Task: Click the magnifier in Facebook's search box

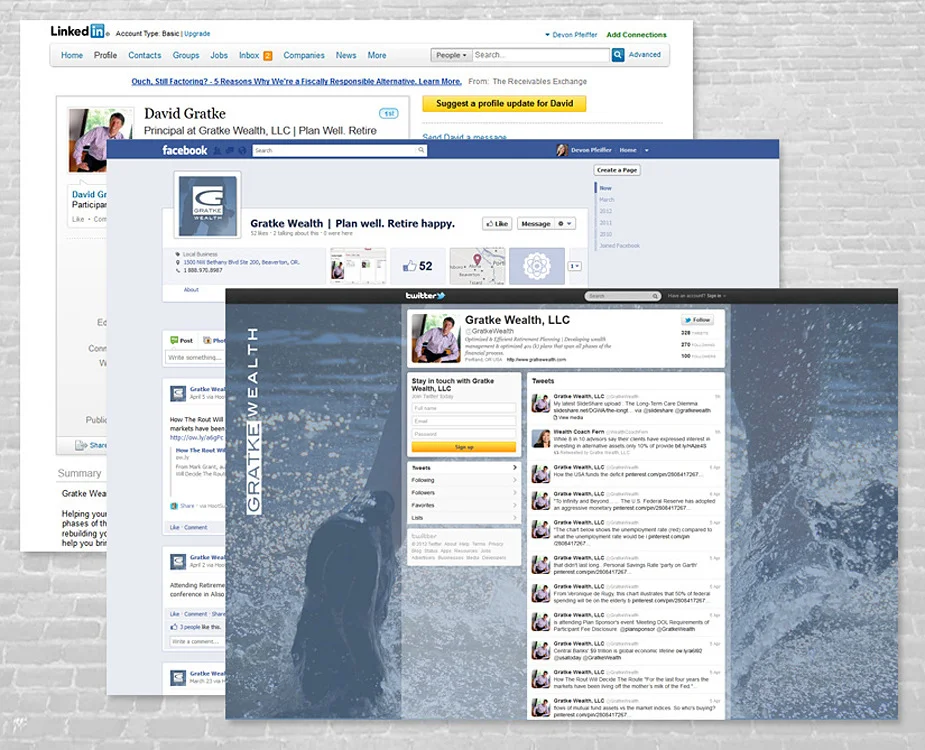Action: coord(421,150)
